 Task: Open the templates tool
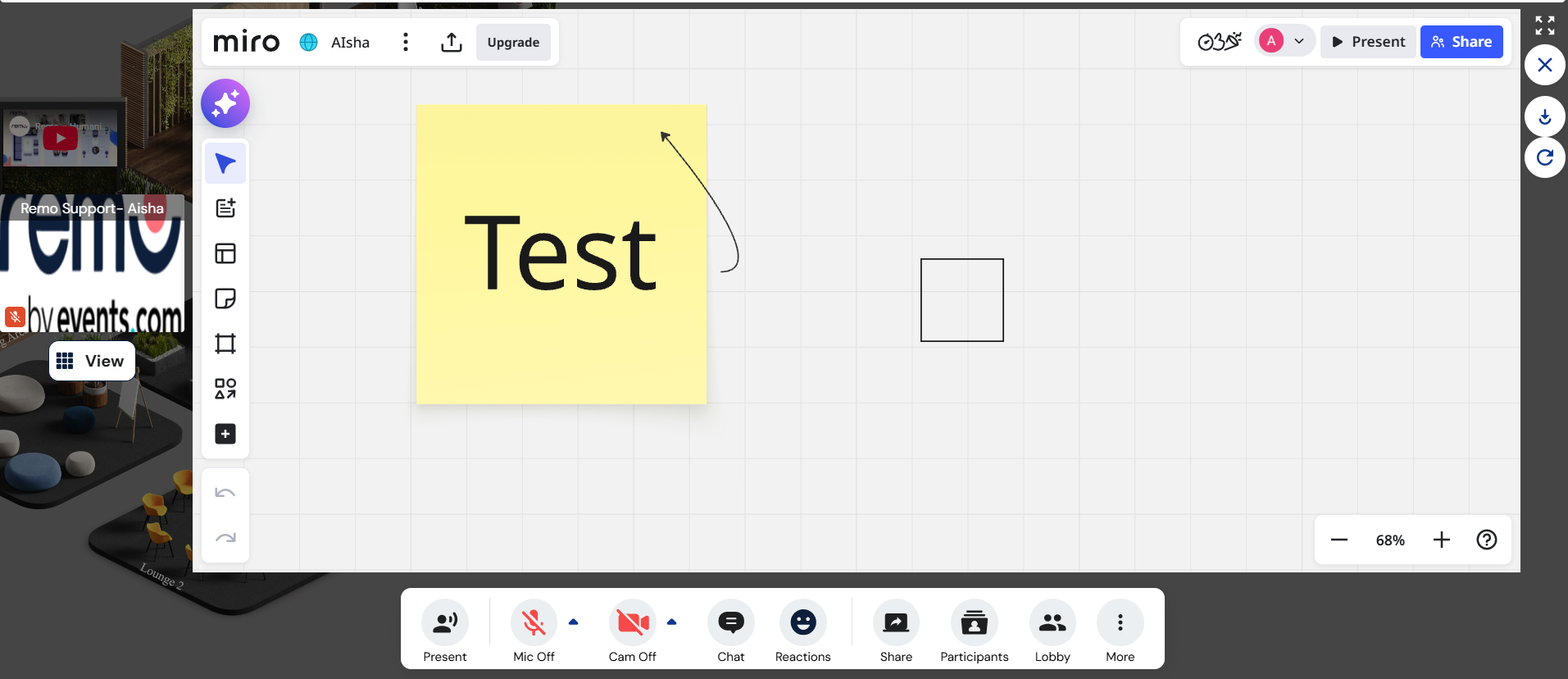point(225,253)
